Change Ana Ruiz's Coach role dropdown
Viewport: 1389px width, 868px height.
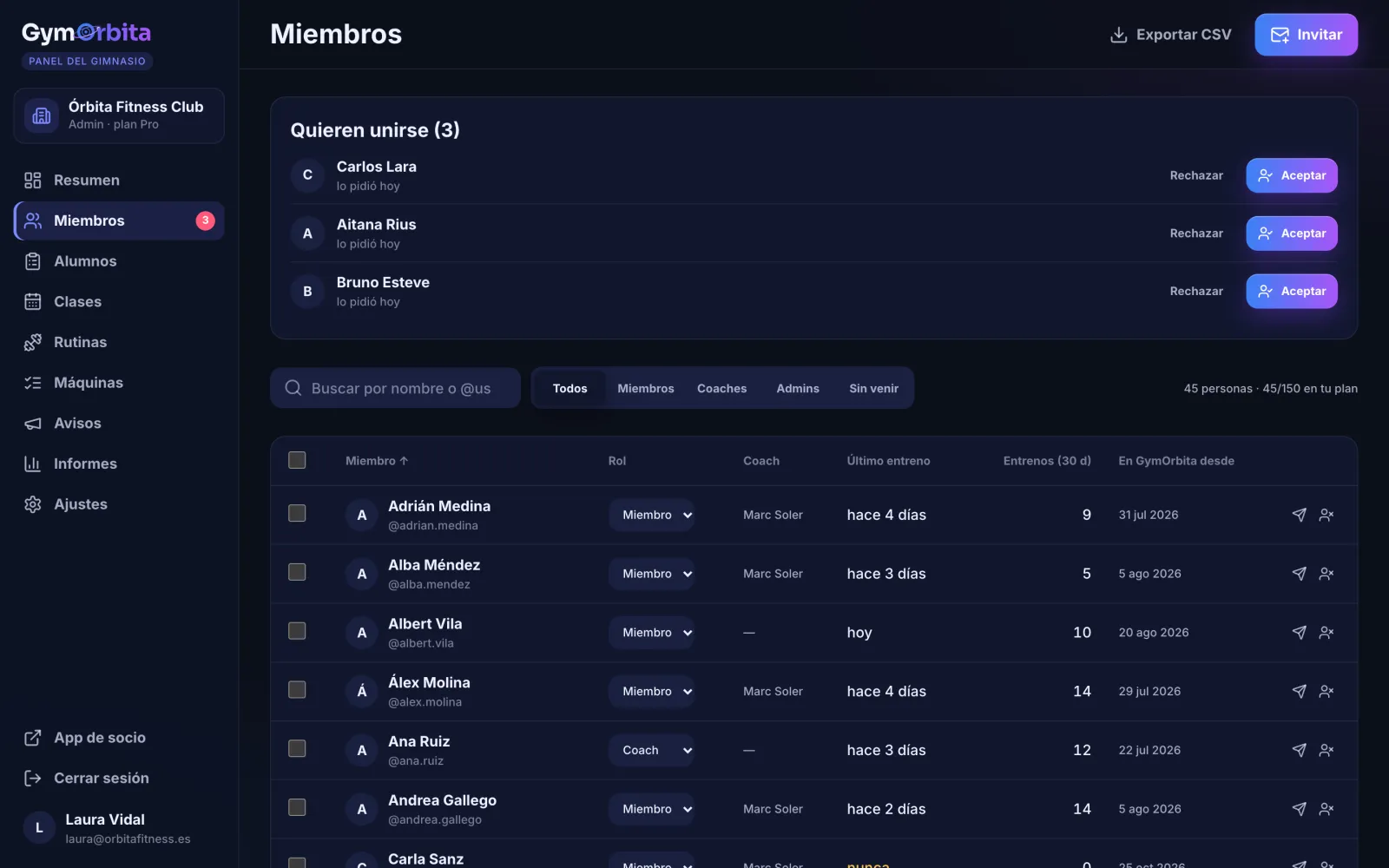(651, 750)
